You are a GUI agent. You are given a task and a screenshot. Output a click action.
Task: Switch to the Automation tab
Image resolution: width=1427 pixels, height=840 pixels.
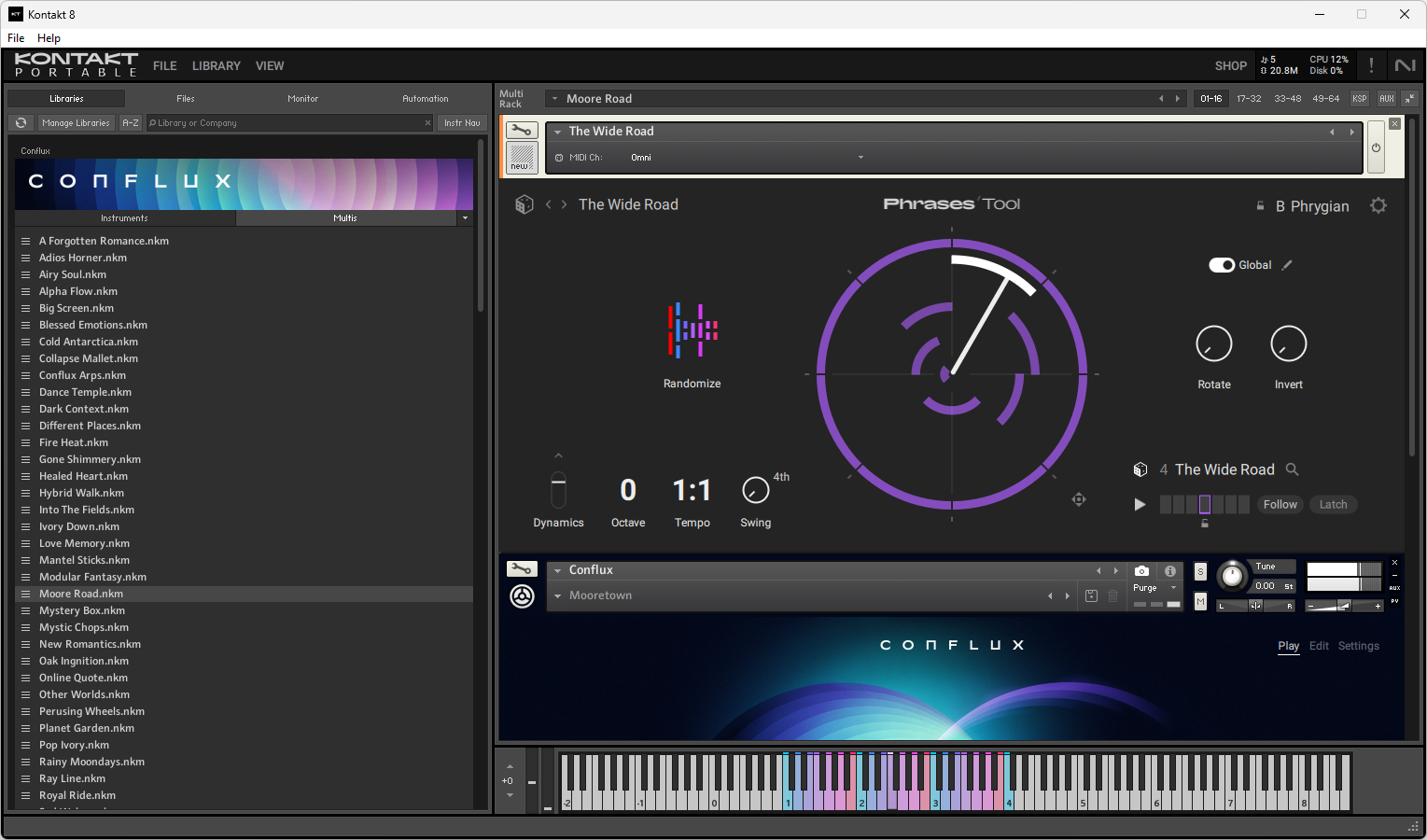coord(426,99)
